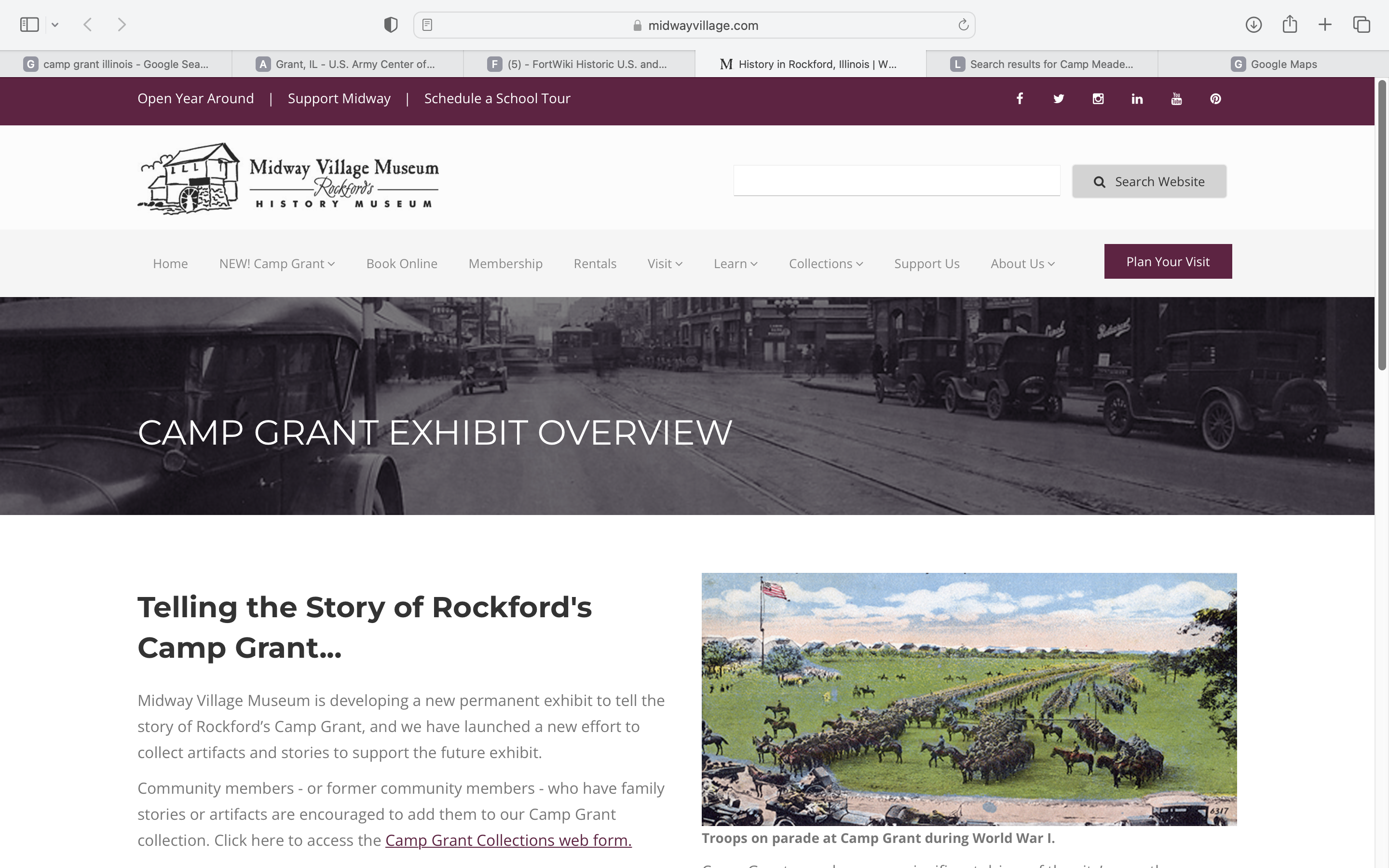Click the Safari privacy shield icon

coord(390,25)
